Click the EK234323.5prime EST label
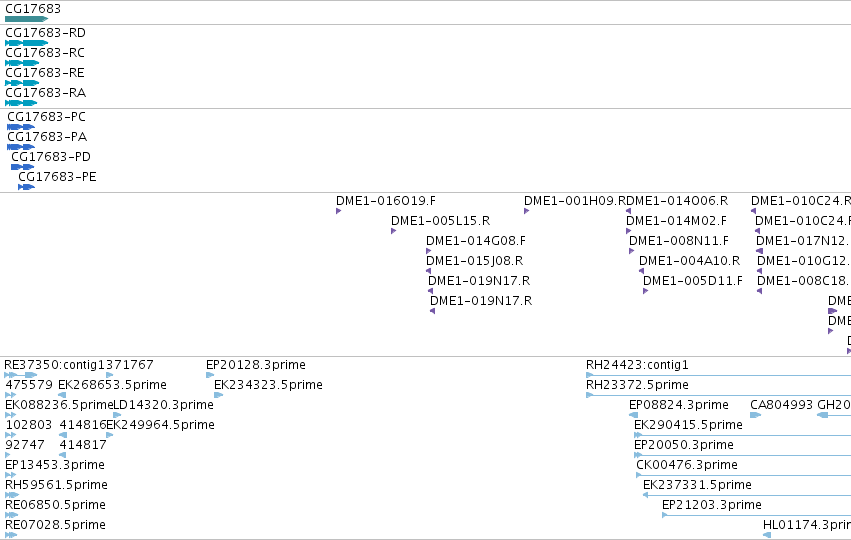851x540 pixels. (268, 385)
